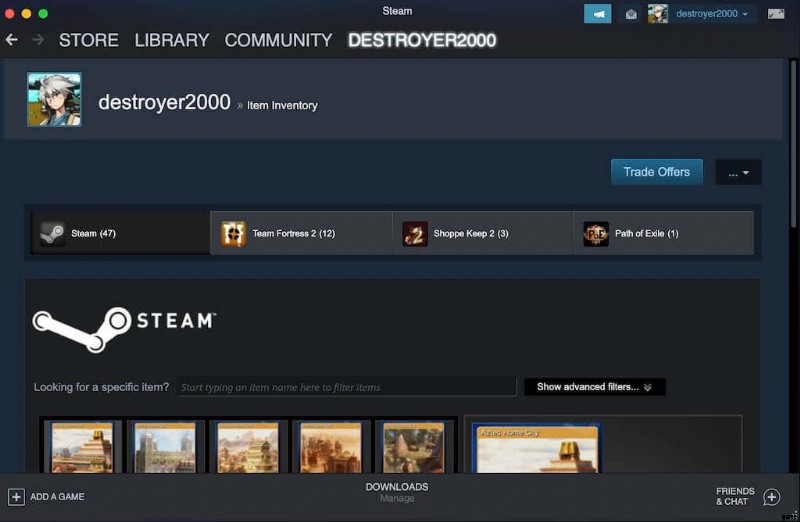Open the destroyer2000 account dropdown
This screenshot has height=522, width=800.
click(x=712, y=14)
